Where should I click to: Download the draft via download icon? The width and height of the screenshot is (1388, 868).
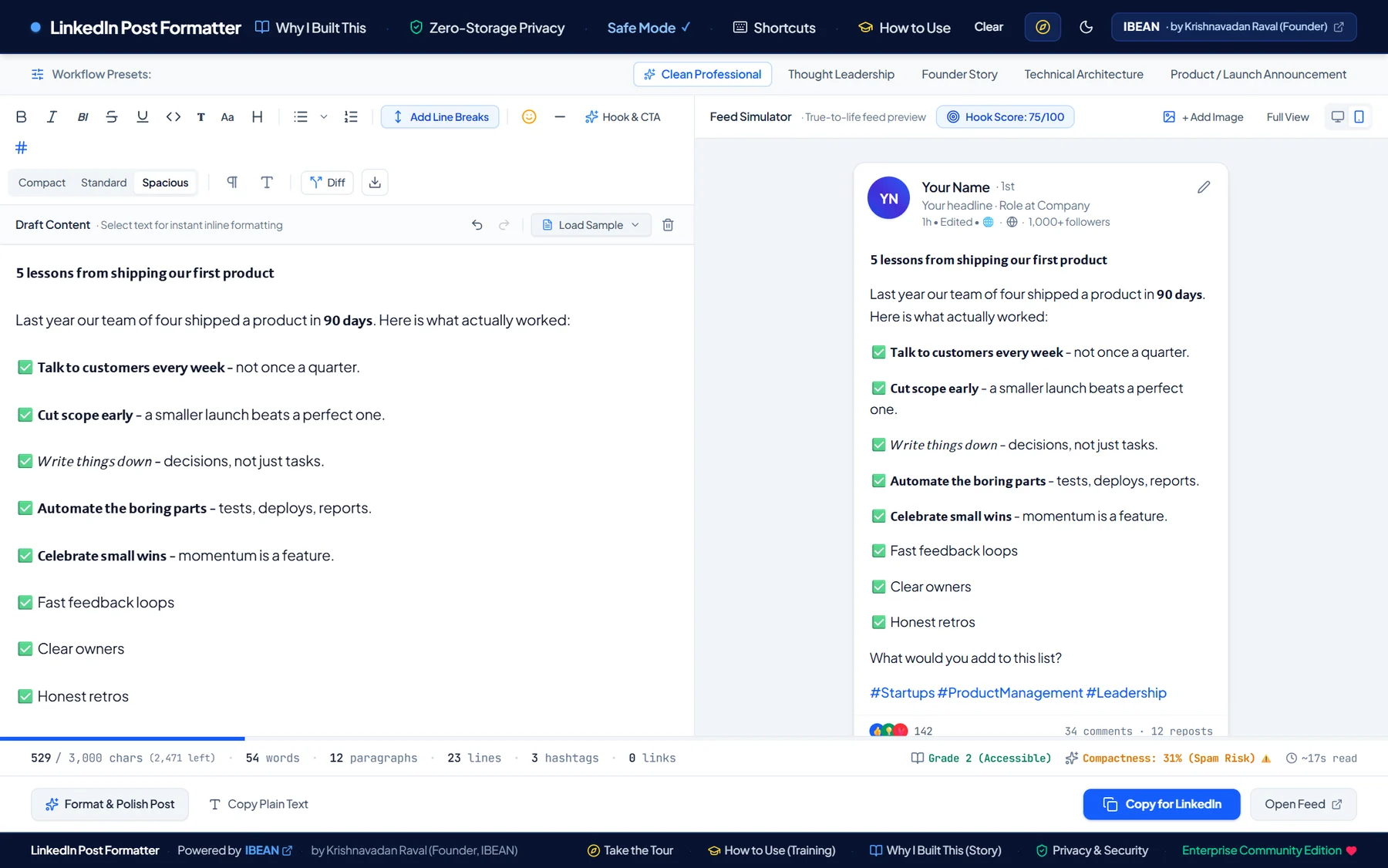tap(375, 183)
